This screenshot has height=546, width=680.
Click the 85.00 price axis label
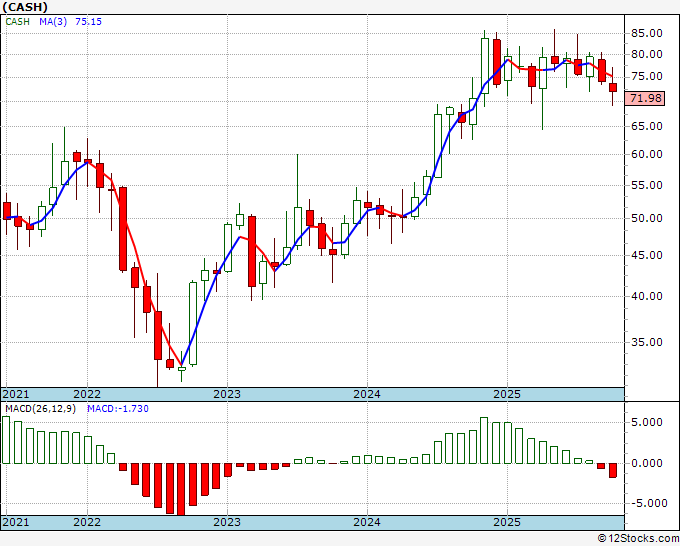647,33
